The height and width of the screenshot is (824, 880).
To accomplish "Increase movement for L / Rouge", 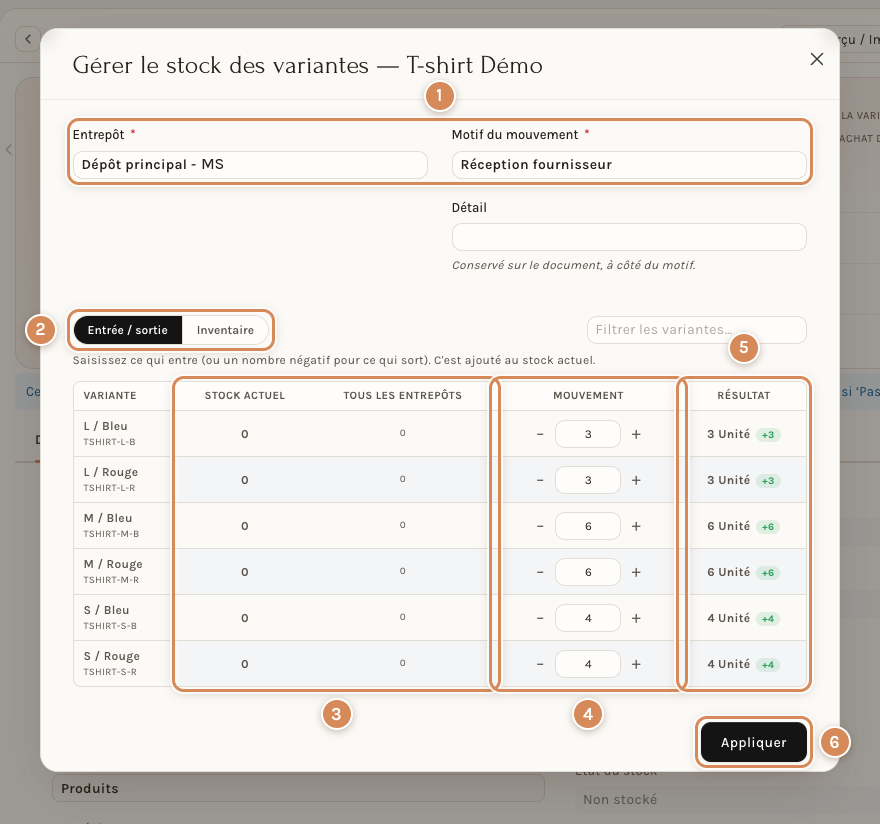I will pyautogui.click(x=636, y=480).
